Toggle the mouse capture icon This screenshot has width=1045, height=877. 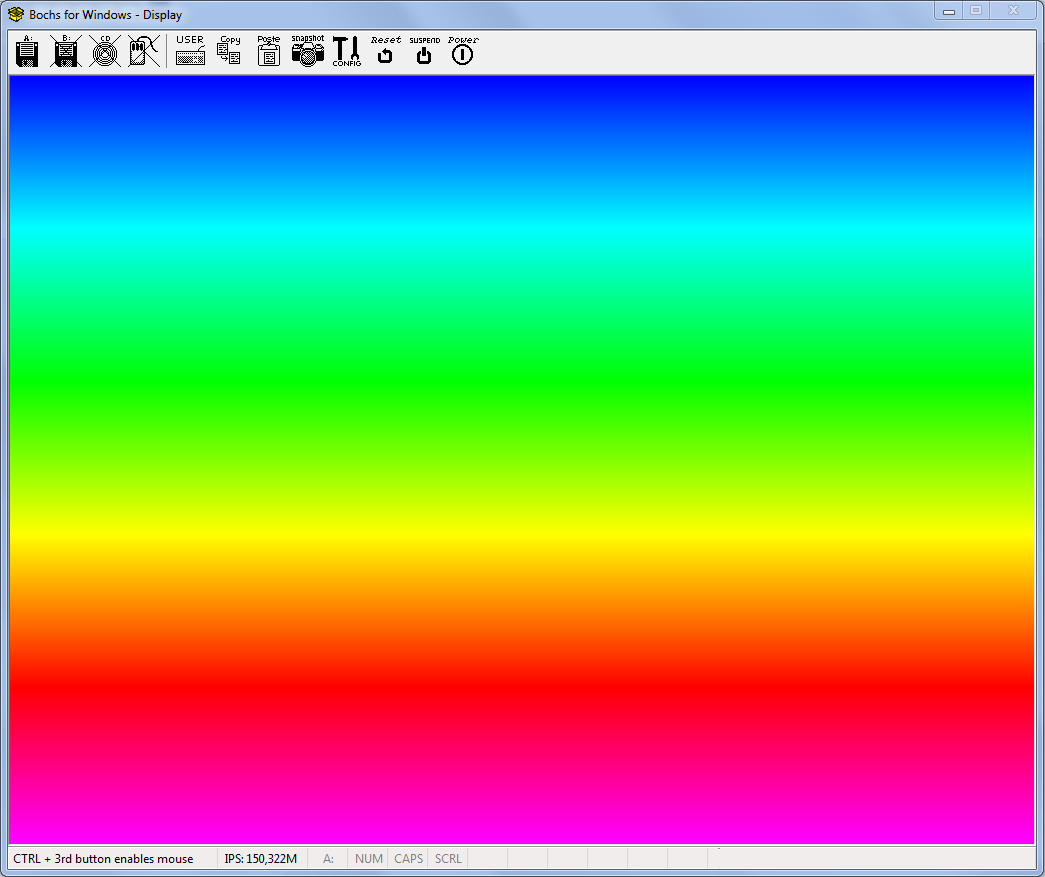pyautogui.click(x=143, y=51)
